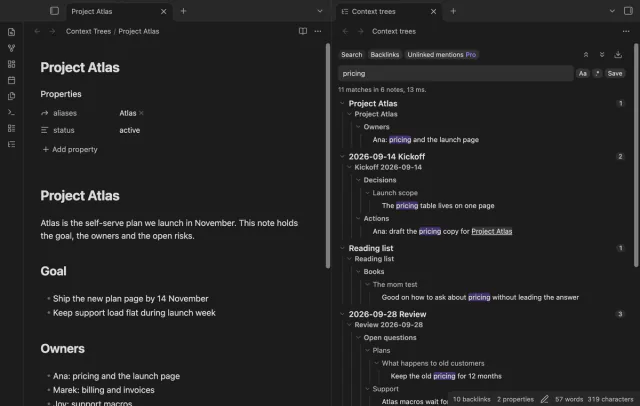Click the Context trees pane vertical scrollbar
Viewport: 640px width, 406px height.
636,155
